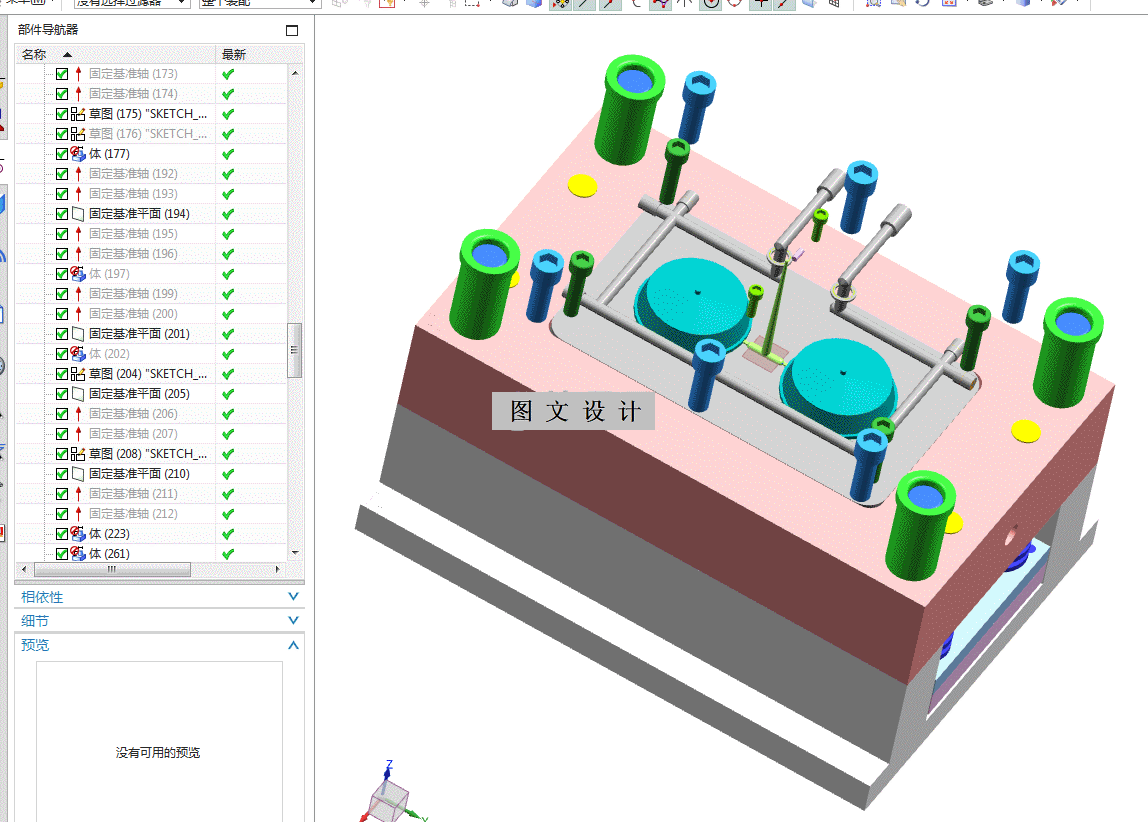Click the red axis icon of 固定基准轴 (173)
The height and width of the screenshot is (822, 1148).
click(x=78, y=74)
